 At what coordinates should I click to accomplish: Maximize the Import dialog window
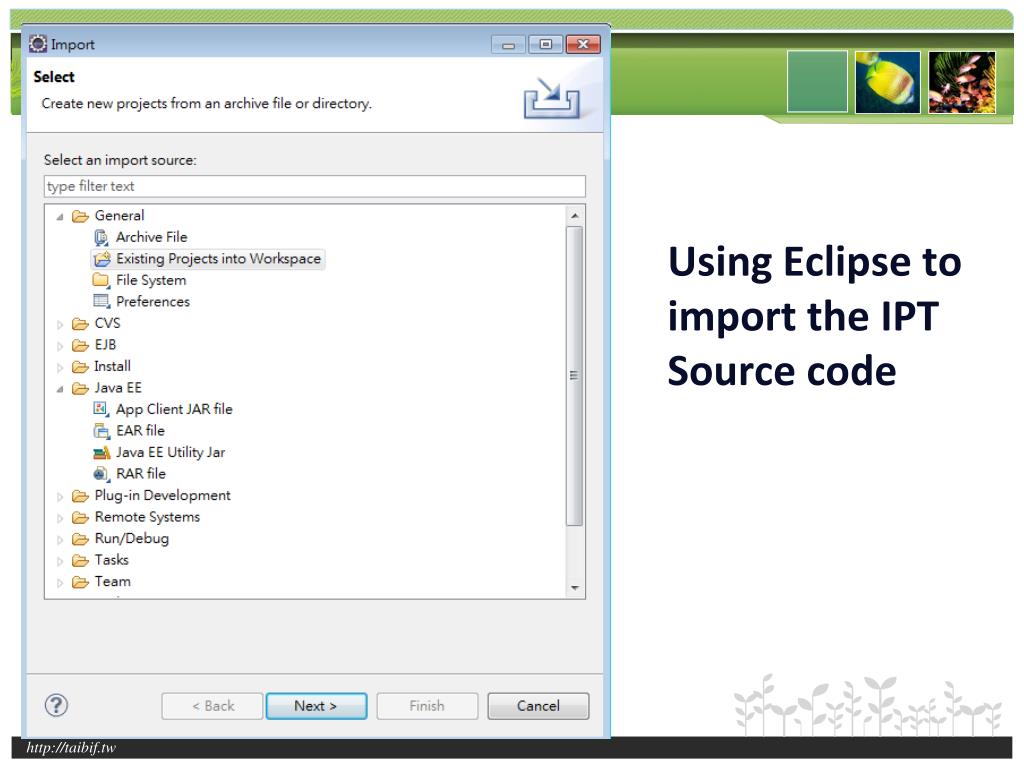point(546,44)
